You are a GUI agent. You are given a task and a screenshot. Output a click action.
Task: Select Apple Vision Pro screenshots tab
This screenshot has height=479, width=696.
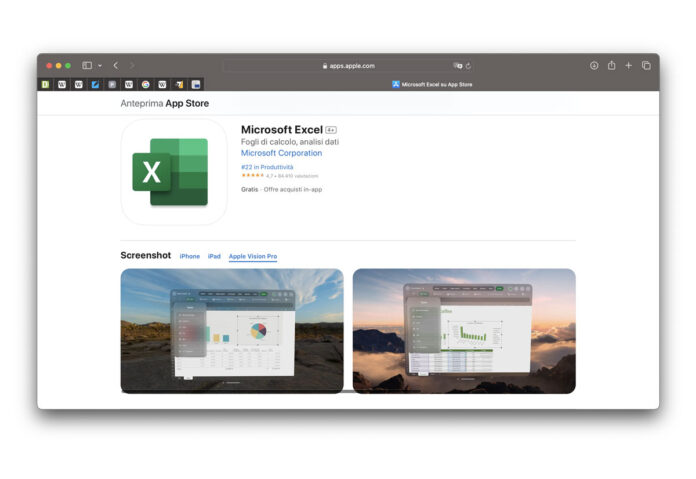[x=253, y=256]
